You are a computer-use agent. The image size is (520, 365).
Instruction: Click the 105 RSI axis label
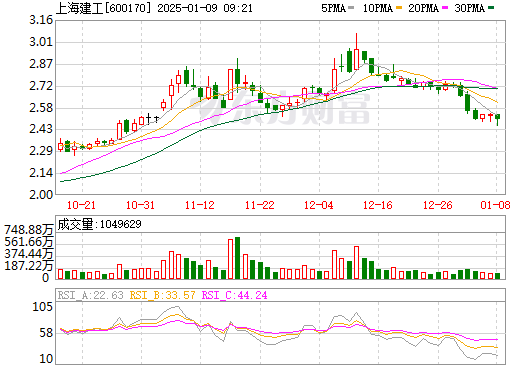[x=42, y=307]
